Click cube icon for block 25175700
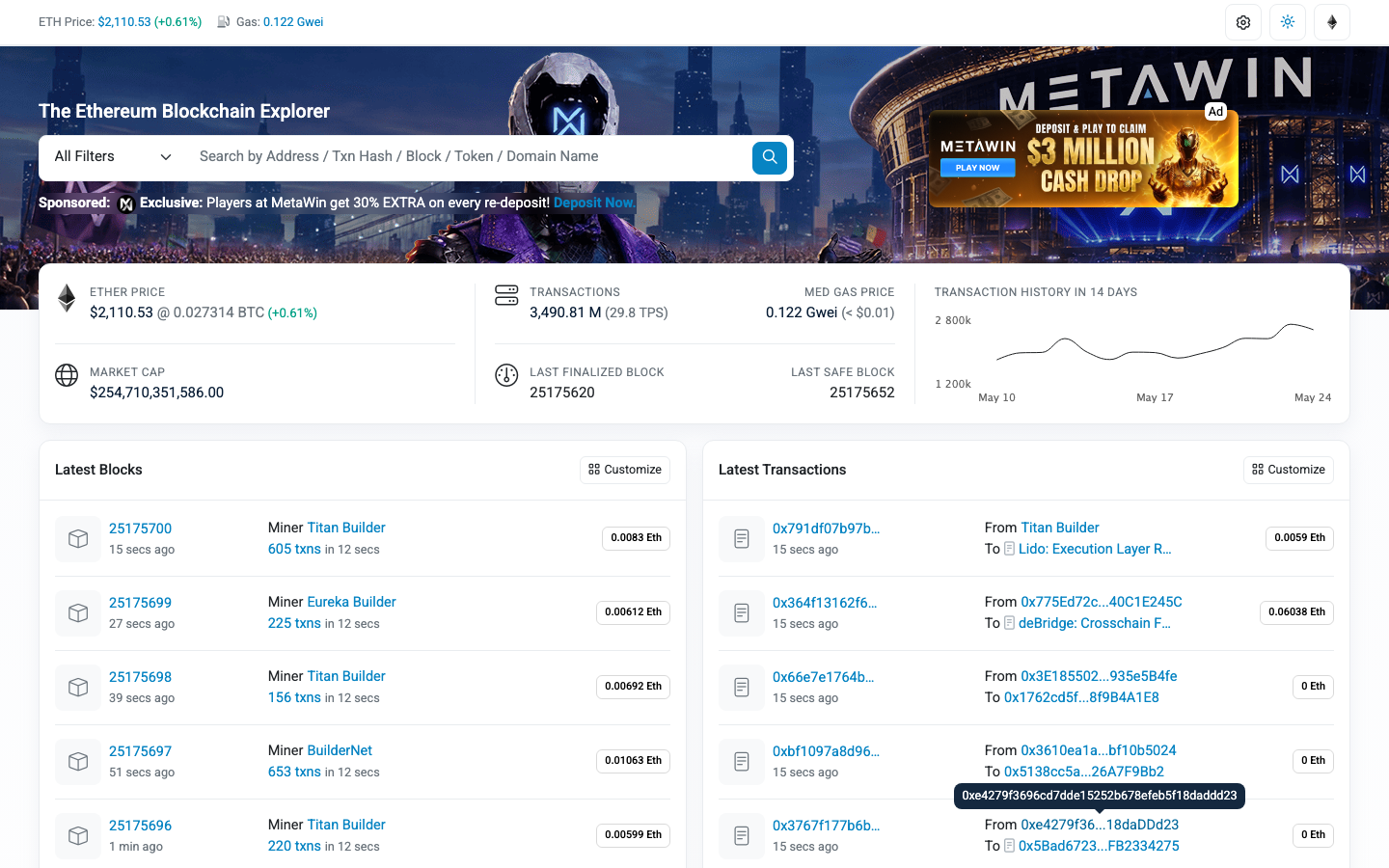 78,538
